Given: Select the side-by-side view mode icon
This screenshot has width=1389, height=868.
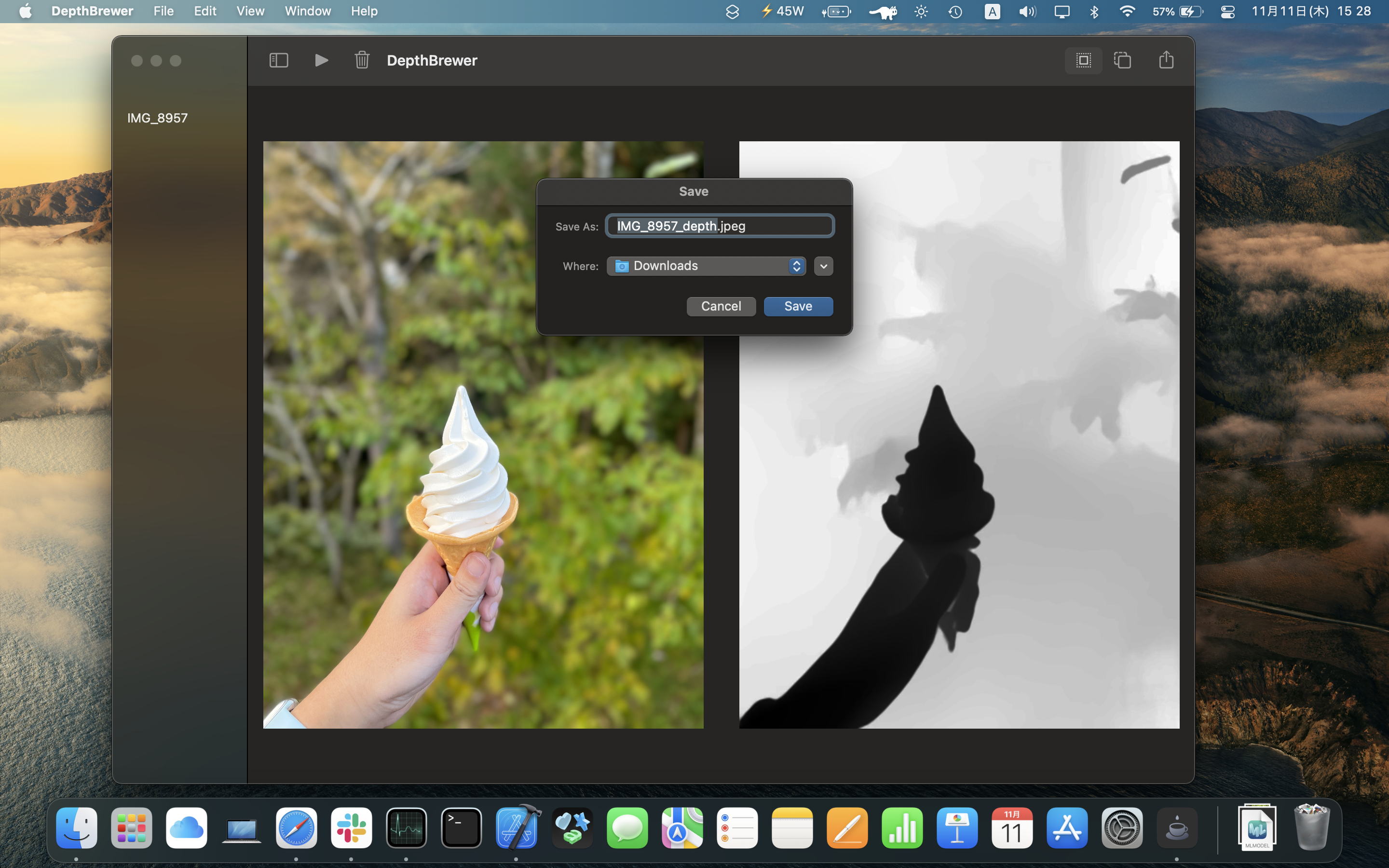Looking at the screenshot, I should click(x=1083, y=60).
